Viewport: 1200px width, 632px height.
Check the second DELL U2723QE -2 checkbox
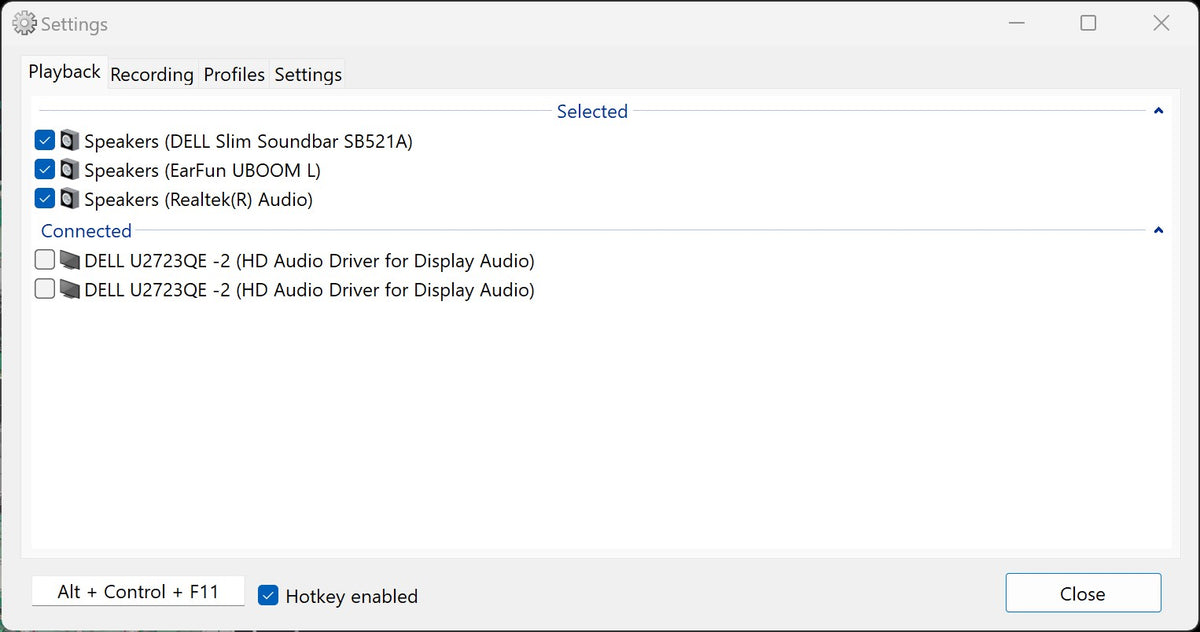tap(44, 290)
